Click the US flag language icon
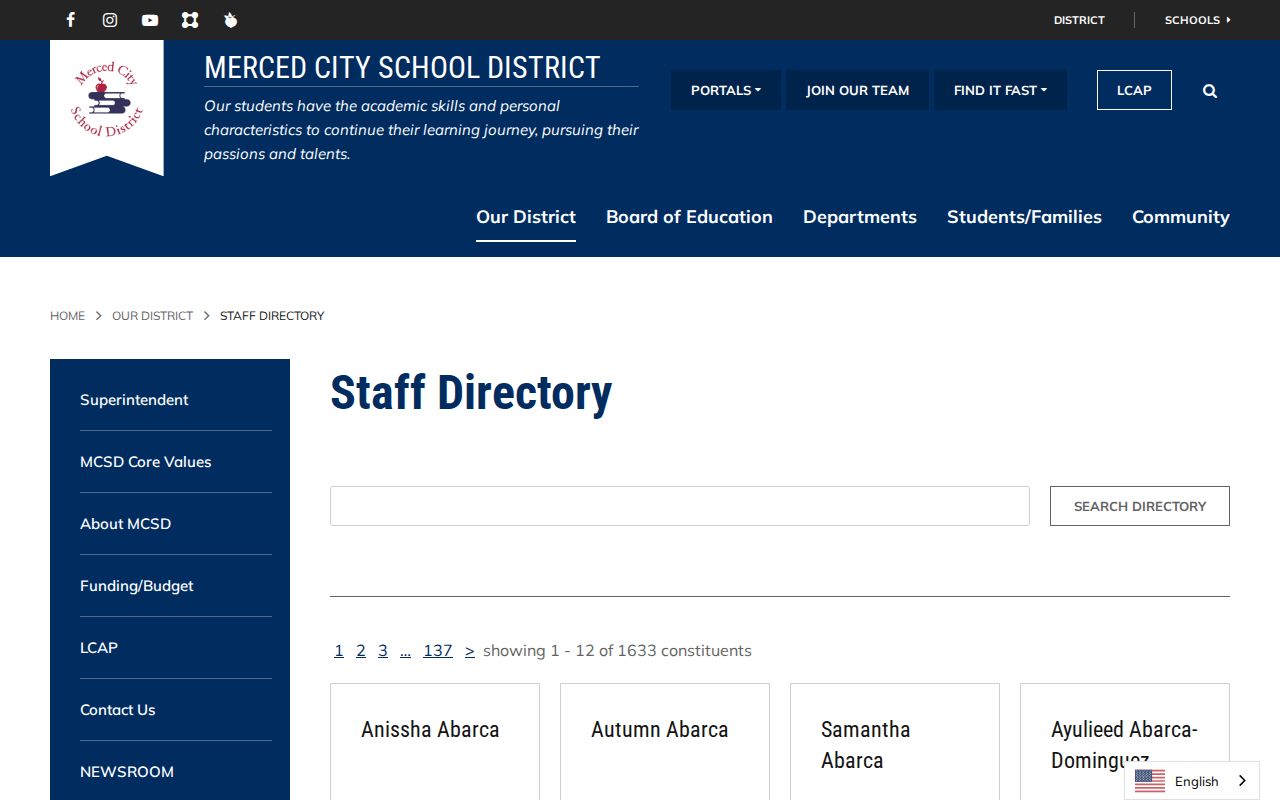The image size is (1280, 800). pyautogui.click(x=1150, y=781)
